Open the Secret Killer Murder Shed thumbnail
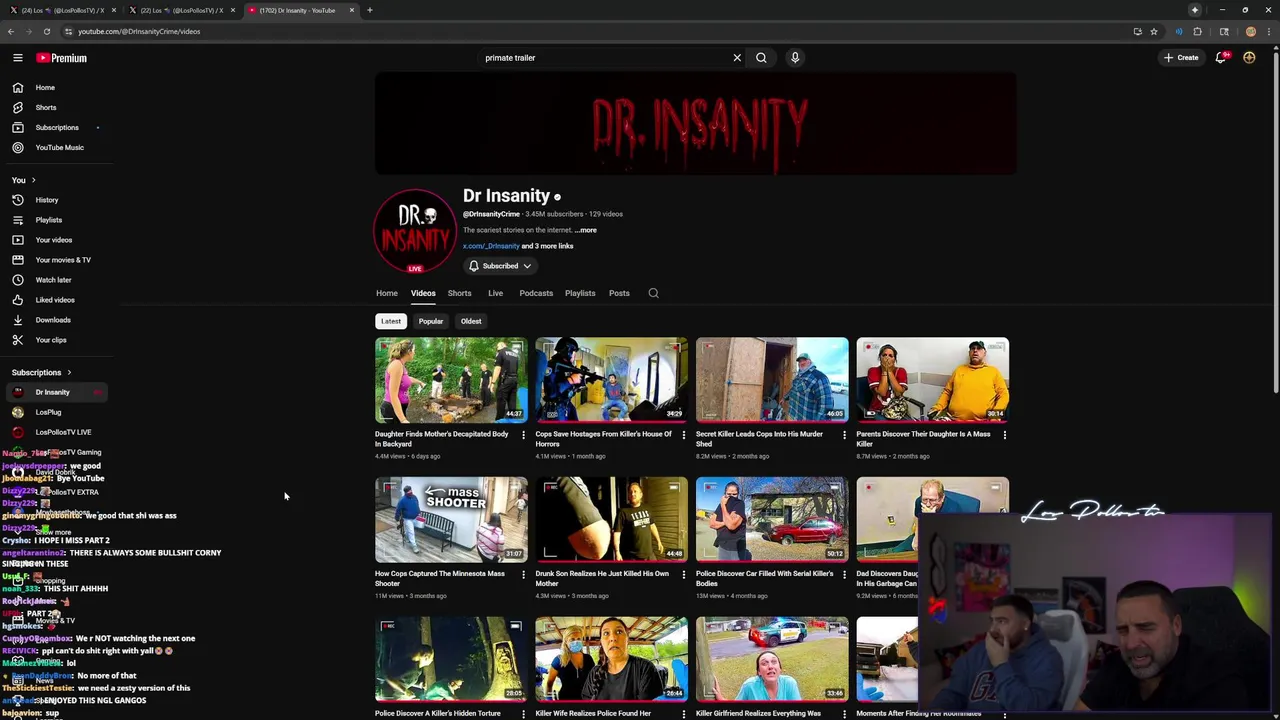The width and height of the screenshot is (1280, 720). point(772,380)
